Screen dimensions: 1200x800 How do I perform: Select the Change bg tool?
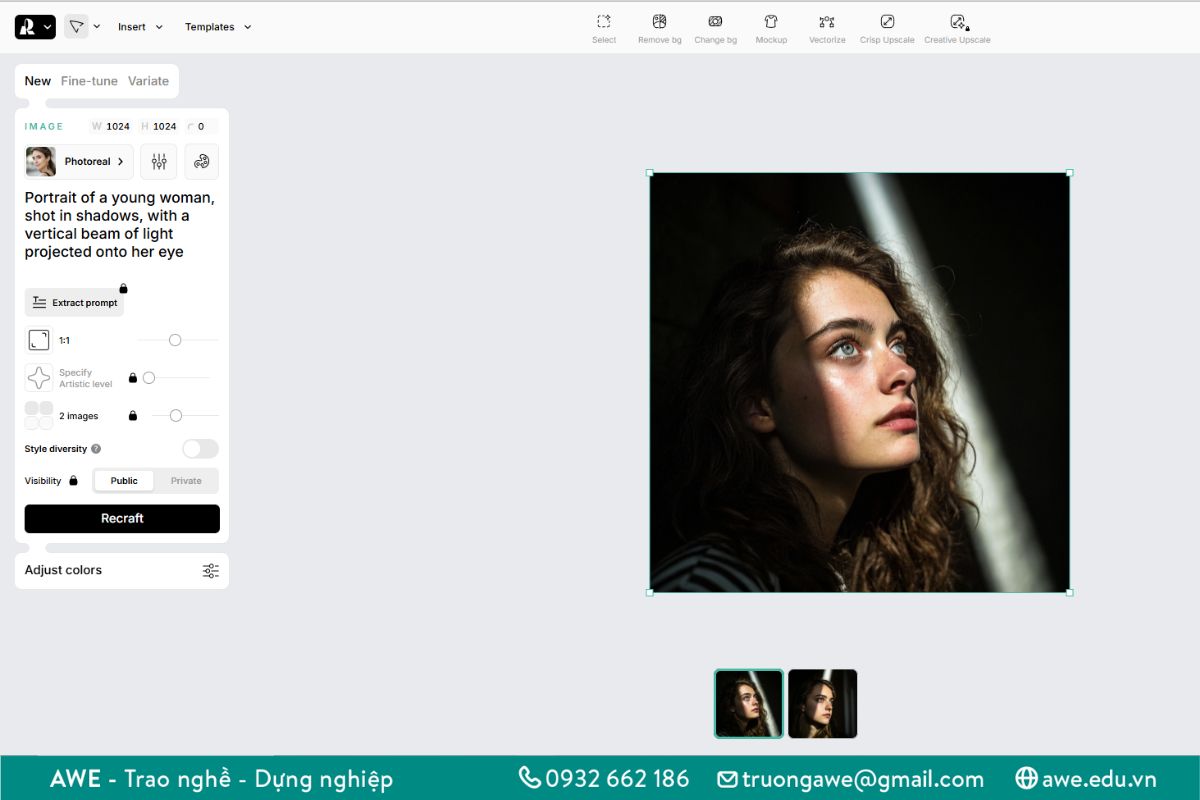tap(715, 22)
